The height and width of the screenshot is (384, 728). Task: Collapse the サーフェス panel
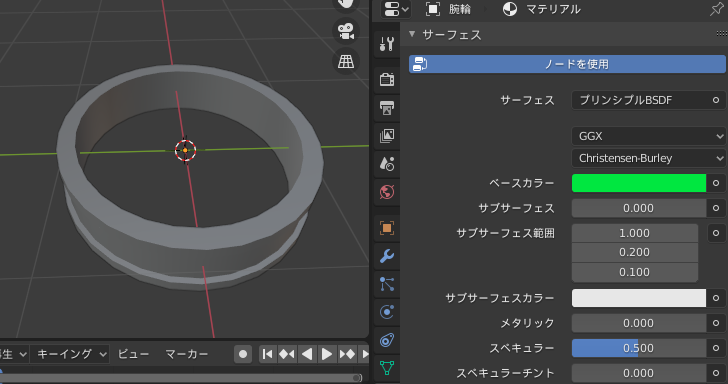point(412,34)
